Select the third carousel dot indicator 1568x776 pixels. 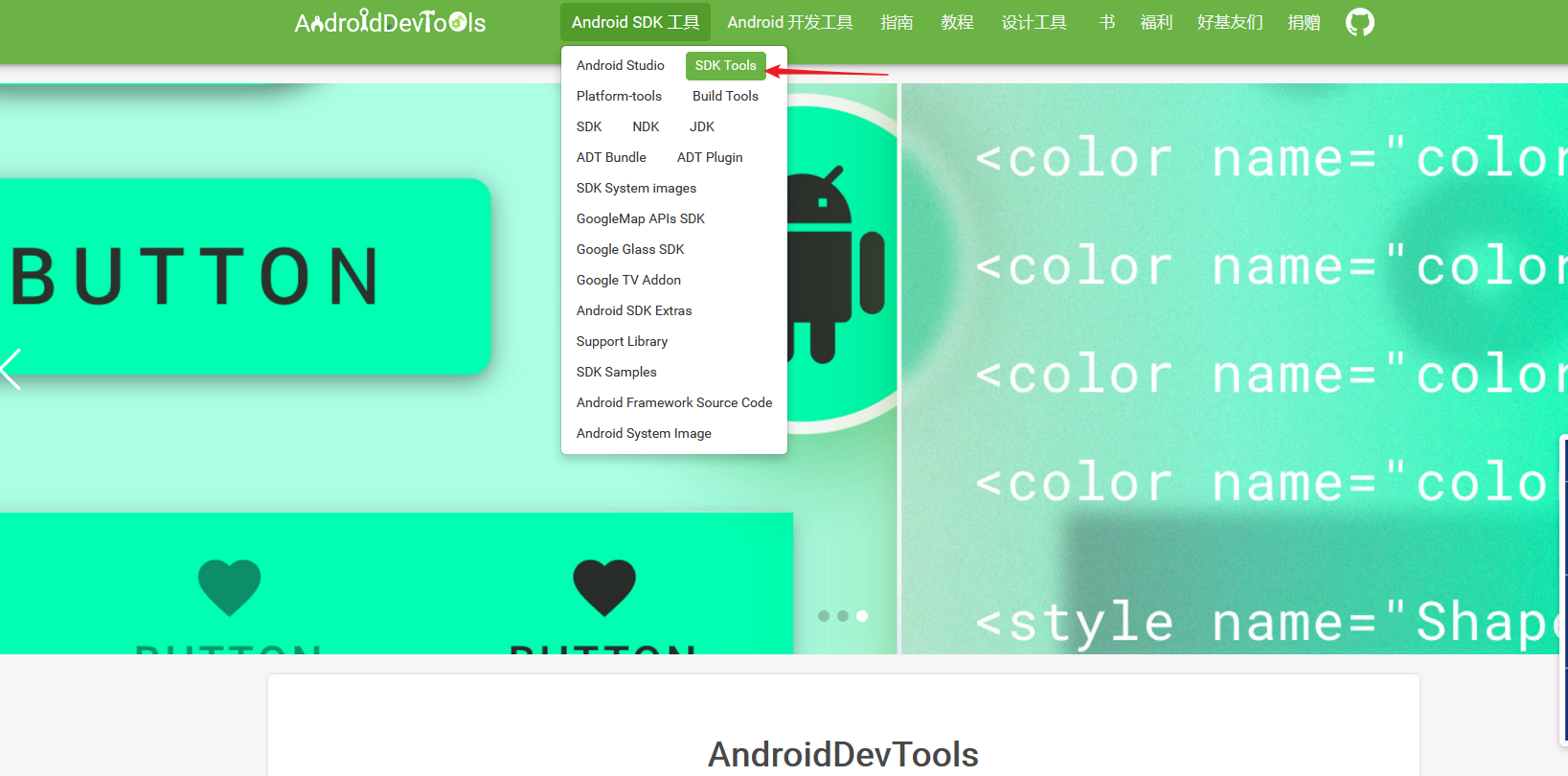pos(862,616)
